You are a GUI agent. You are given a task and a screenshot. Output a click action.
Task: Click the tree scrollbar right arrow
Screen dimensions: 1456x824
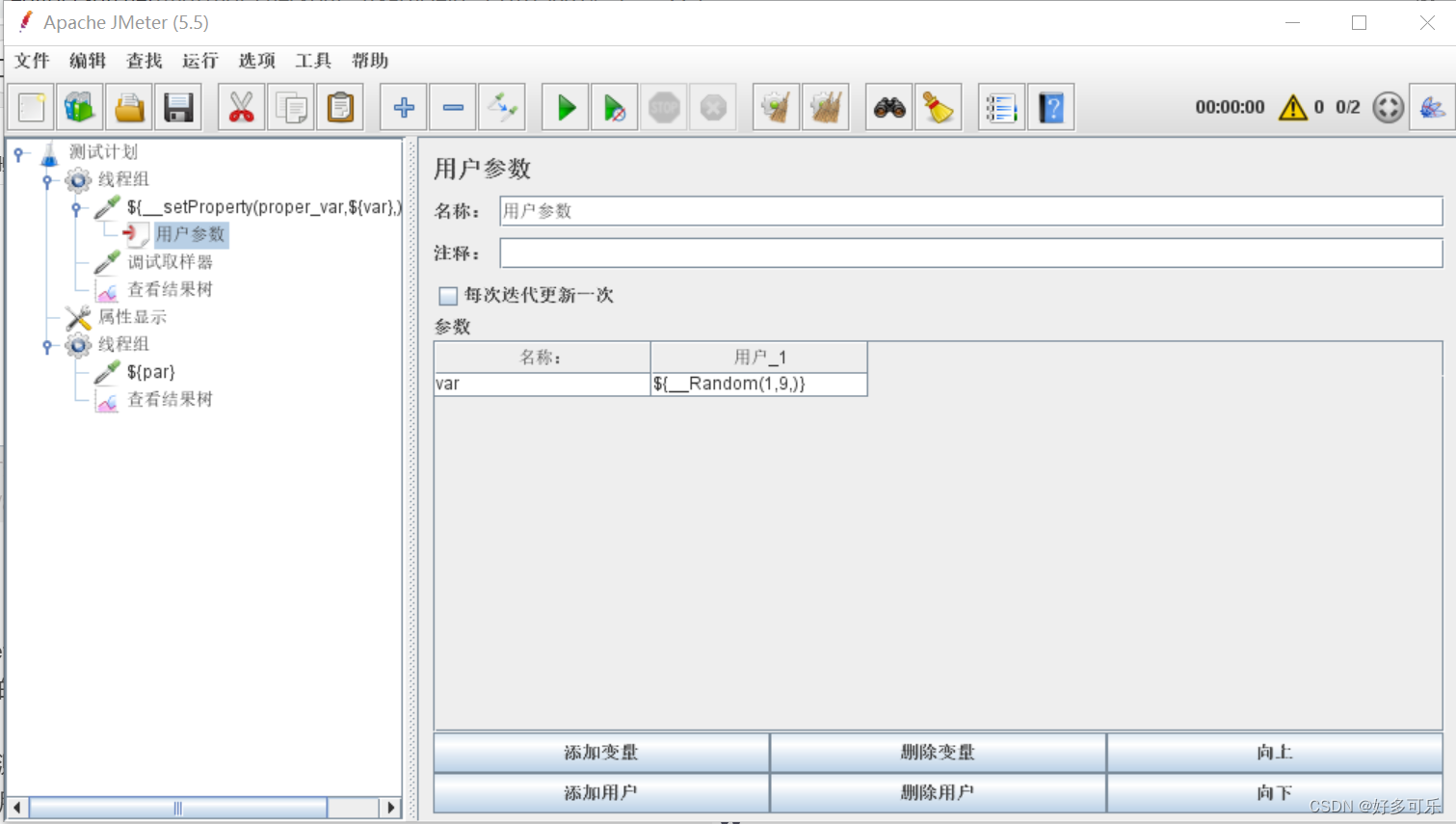[390, 808]
